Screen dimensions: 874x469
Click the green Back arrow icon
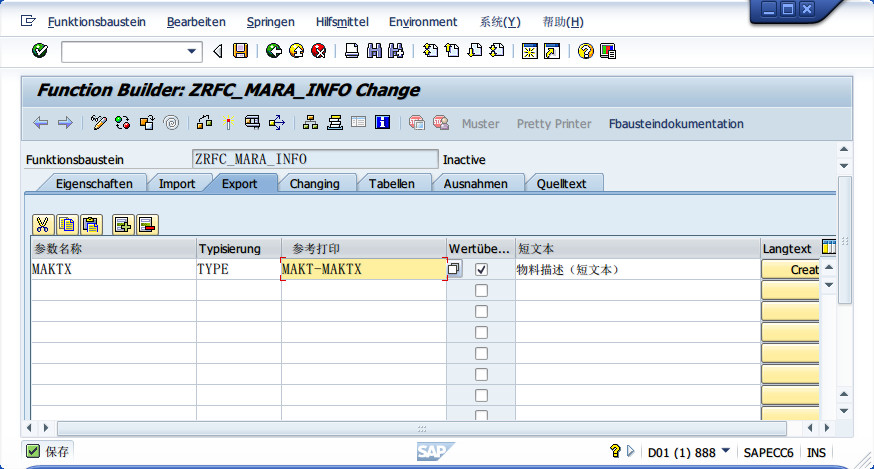pos(273,51)
